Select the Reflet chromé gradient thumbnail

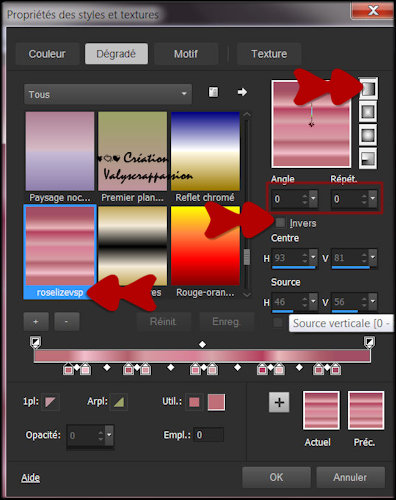pyautogui.click(x=205, y=151)
